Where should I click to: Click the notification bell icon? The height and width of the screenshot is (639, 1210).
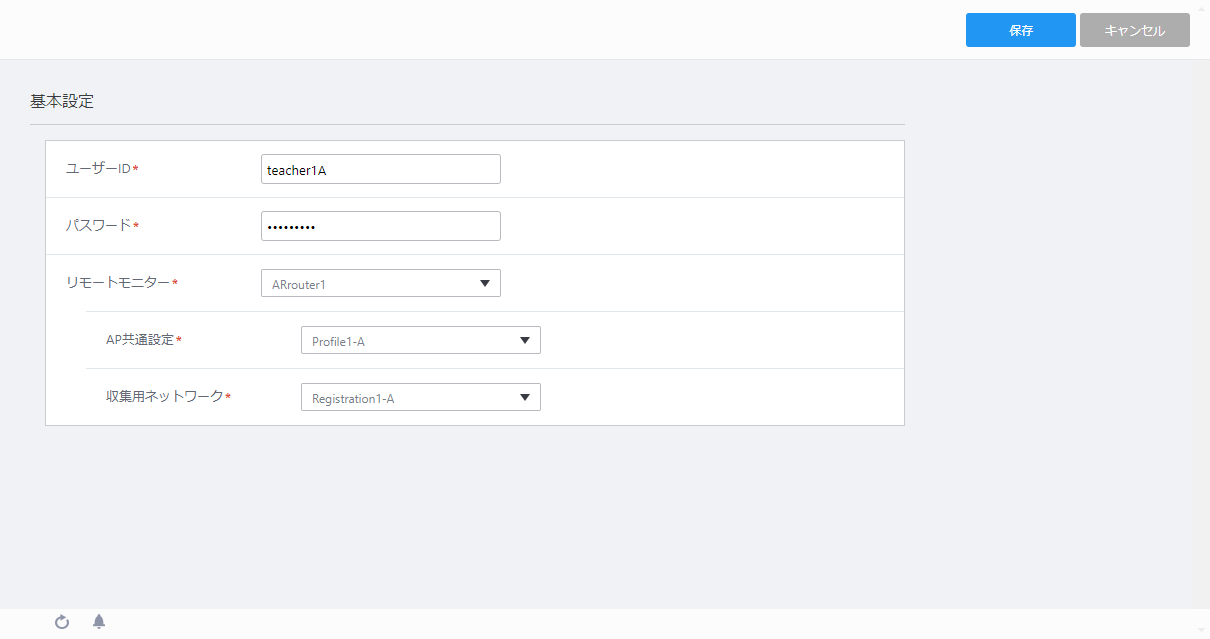99,622
